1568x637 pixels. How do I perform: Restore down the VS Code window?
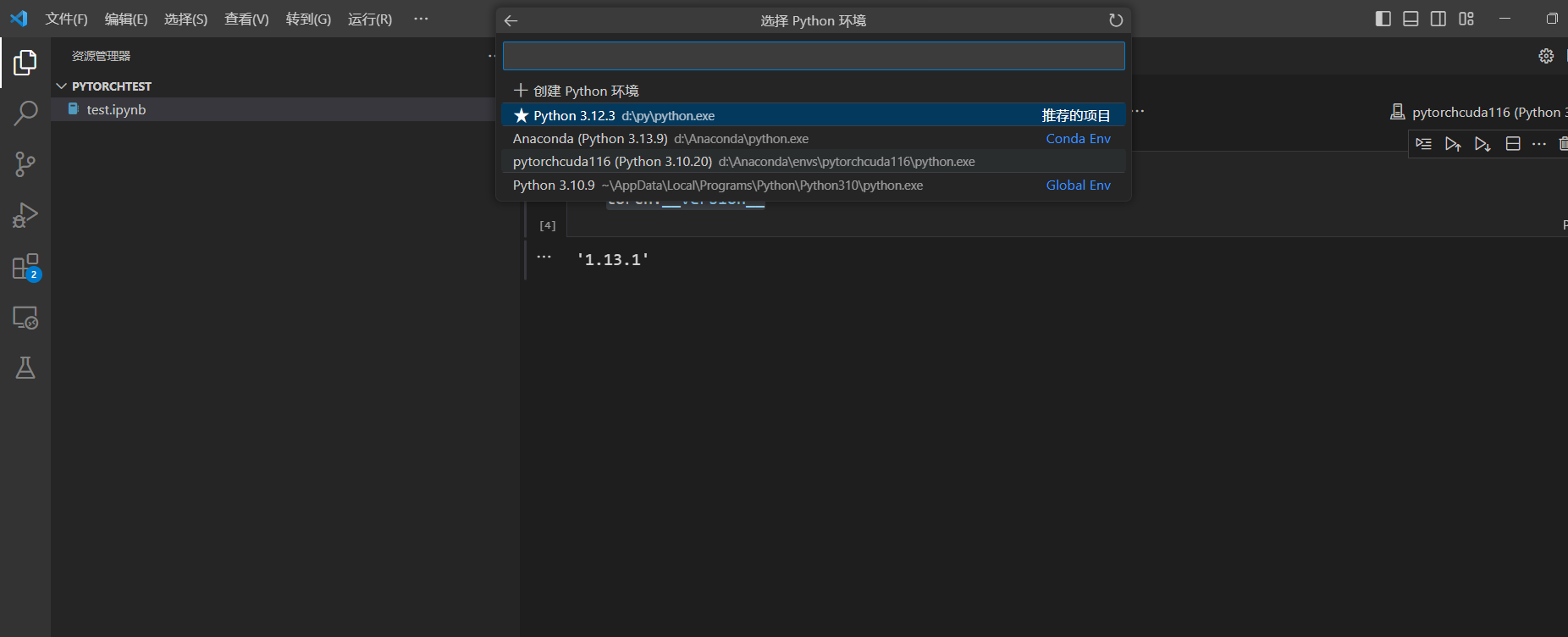[x=1552, y=19]
